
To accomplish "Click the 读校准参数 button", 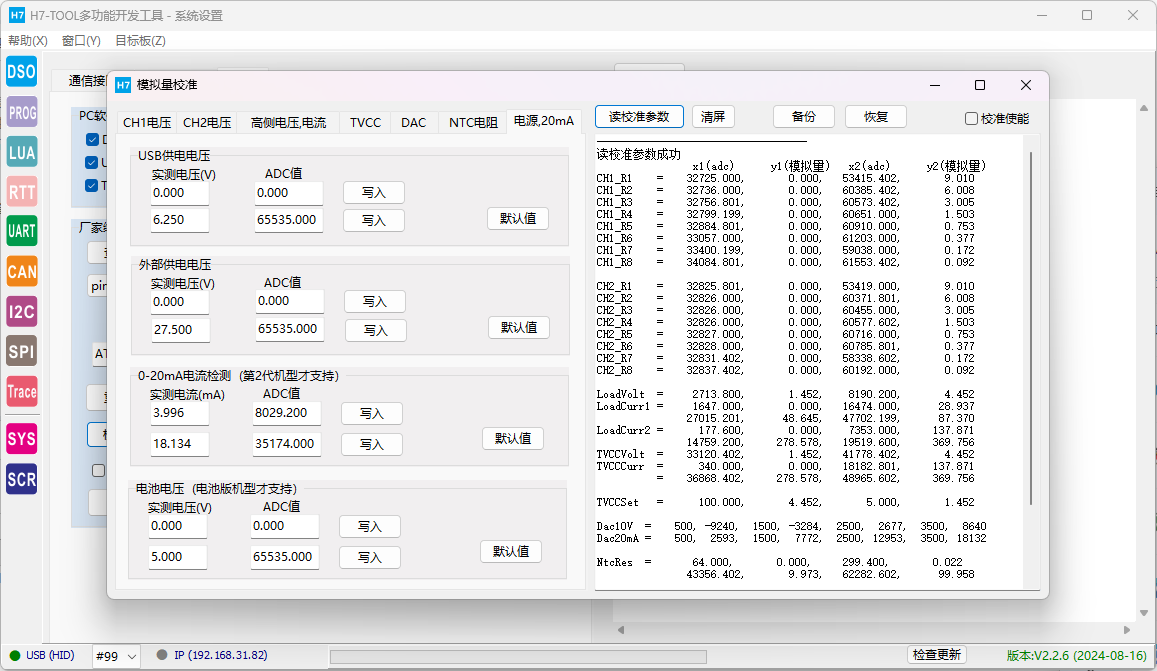I will [x=639, y=117].
